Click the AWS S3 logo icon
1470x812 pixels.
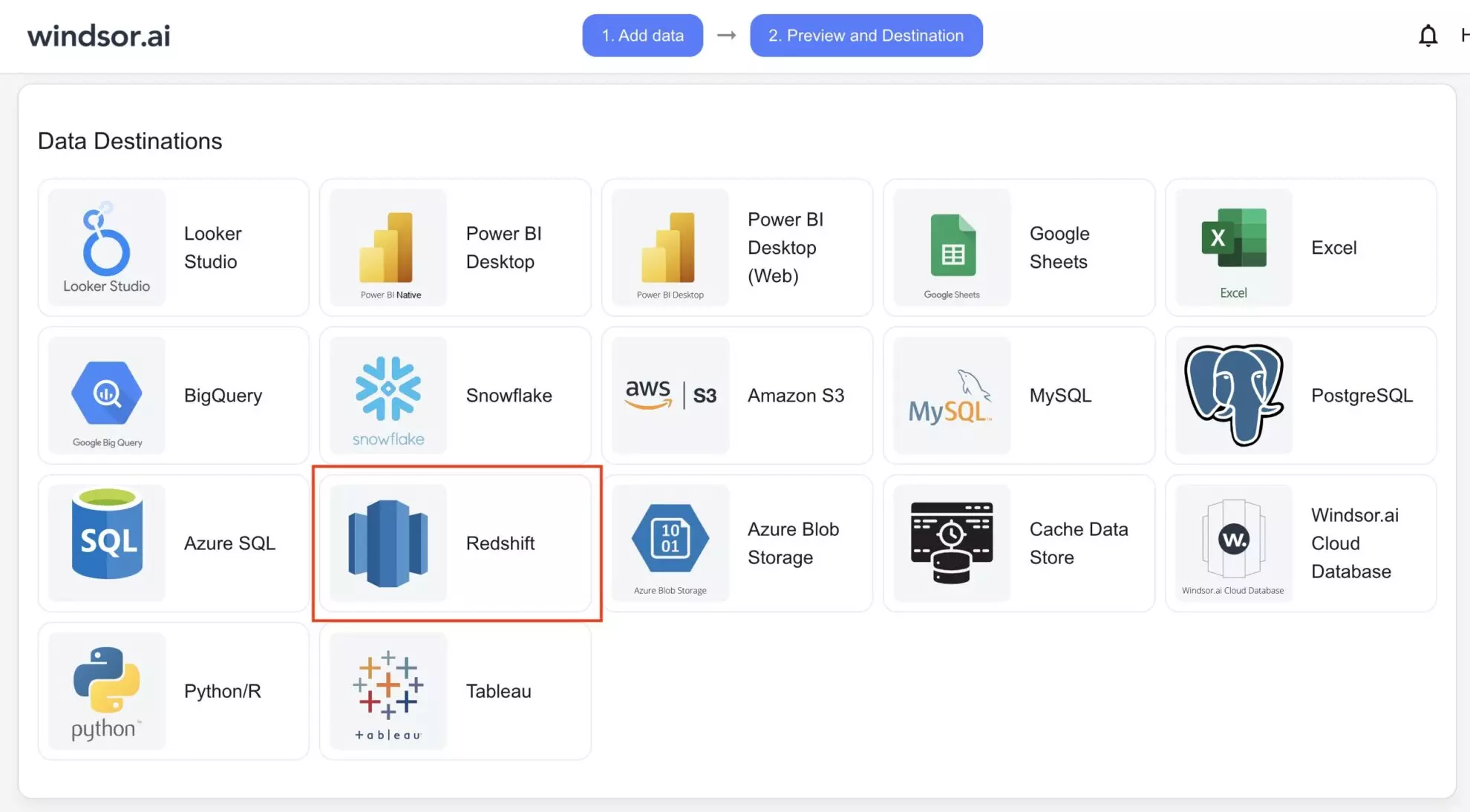point(670,395)
